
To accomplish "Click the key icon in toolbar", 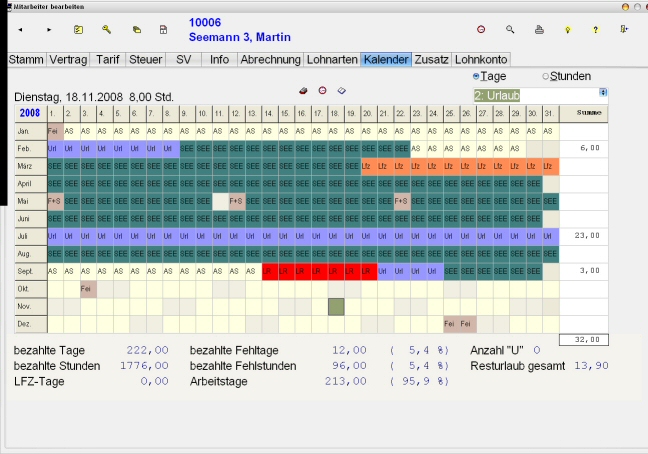I will (107, 29).
